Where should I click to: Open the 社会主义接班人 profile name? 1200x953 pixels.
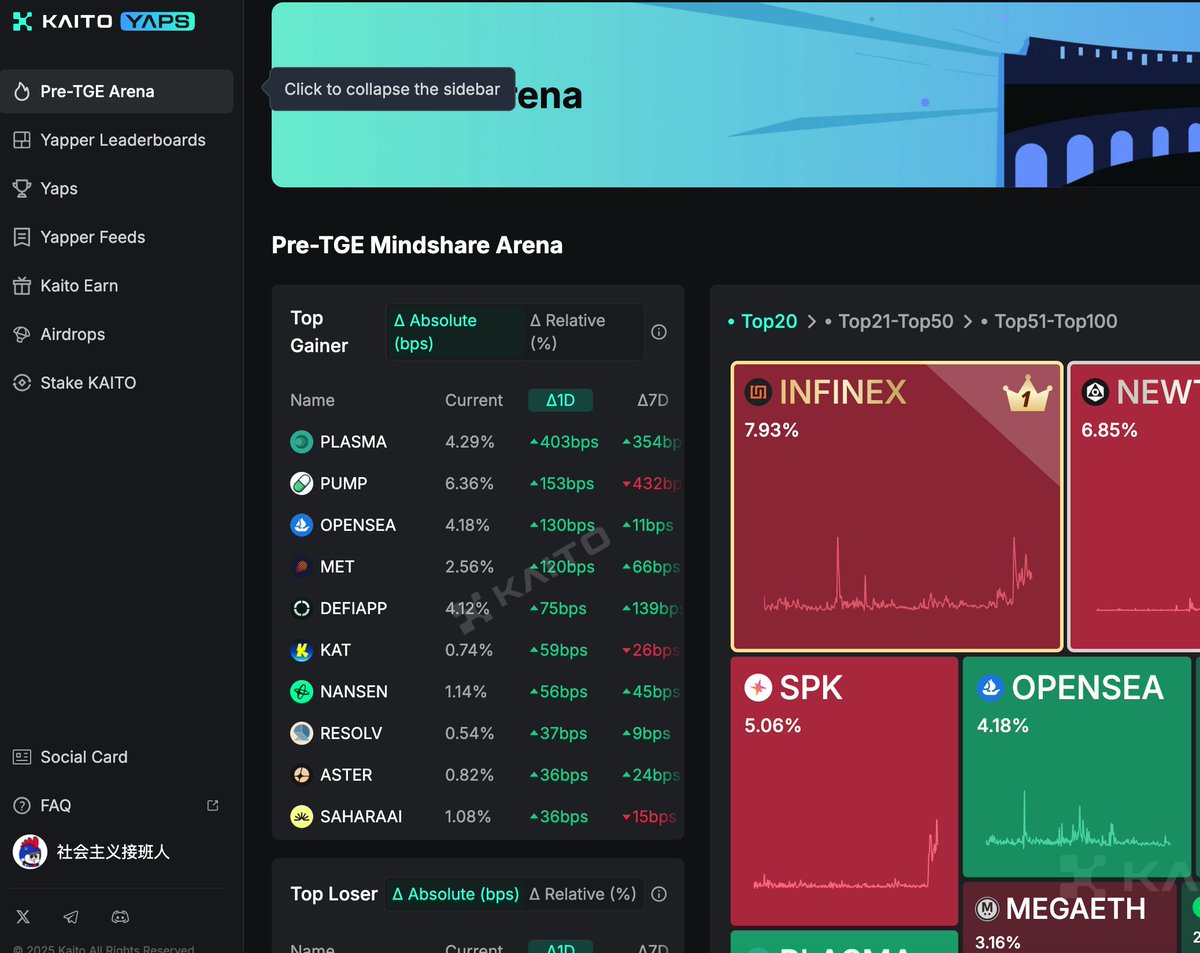[x=113, y=852]
